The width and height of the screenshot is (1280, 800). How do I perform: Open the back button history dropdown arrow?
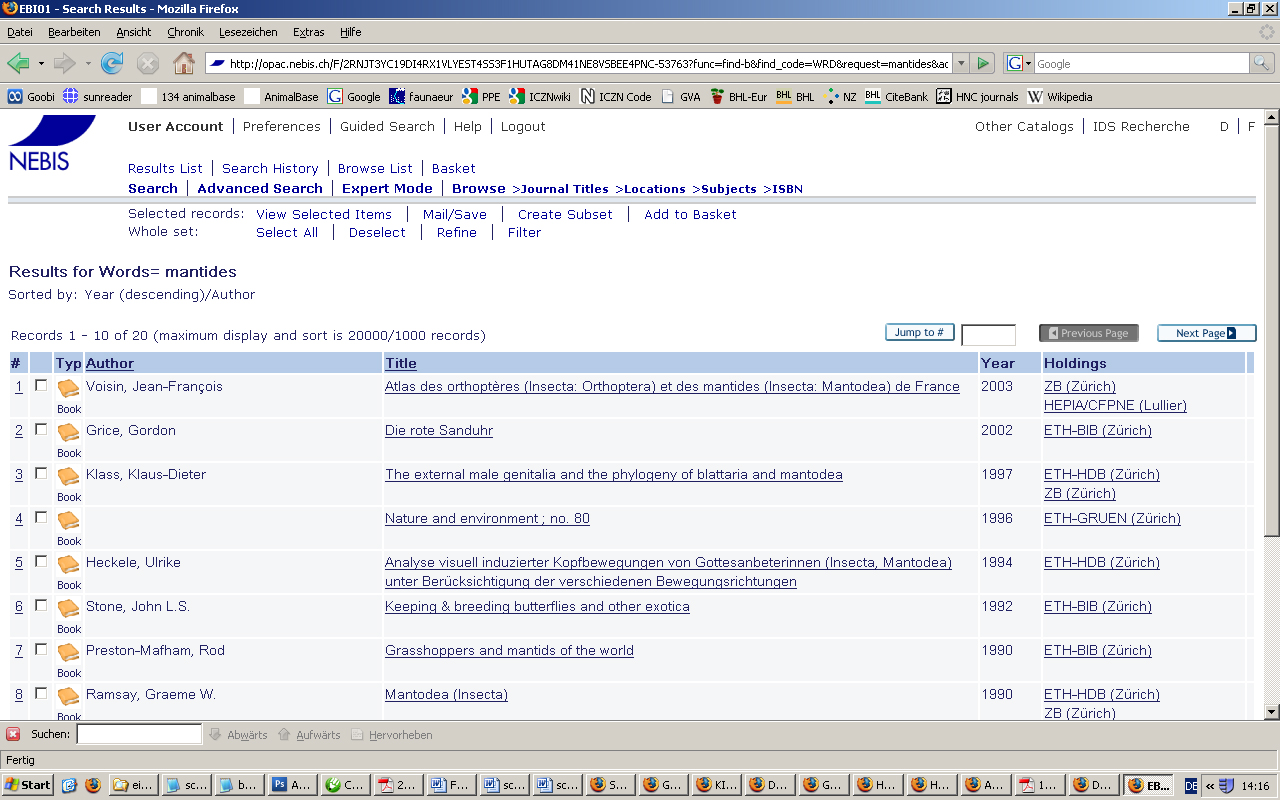[x=41, y=64]
